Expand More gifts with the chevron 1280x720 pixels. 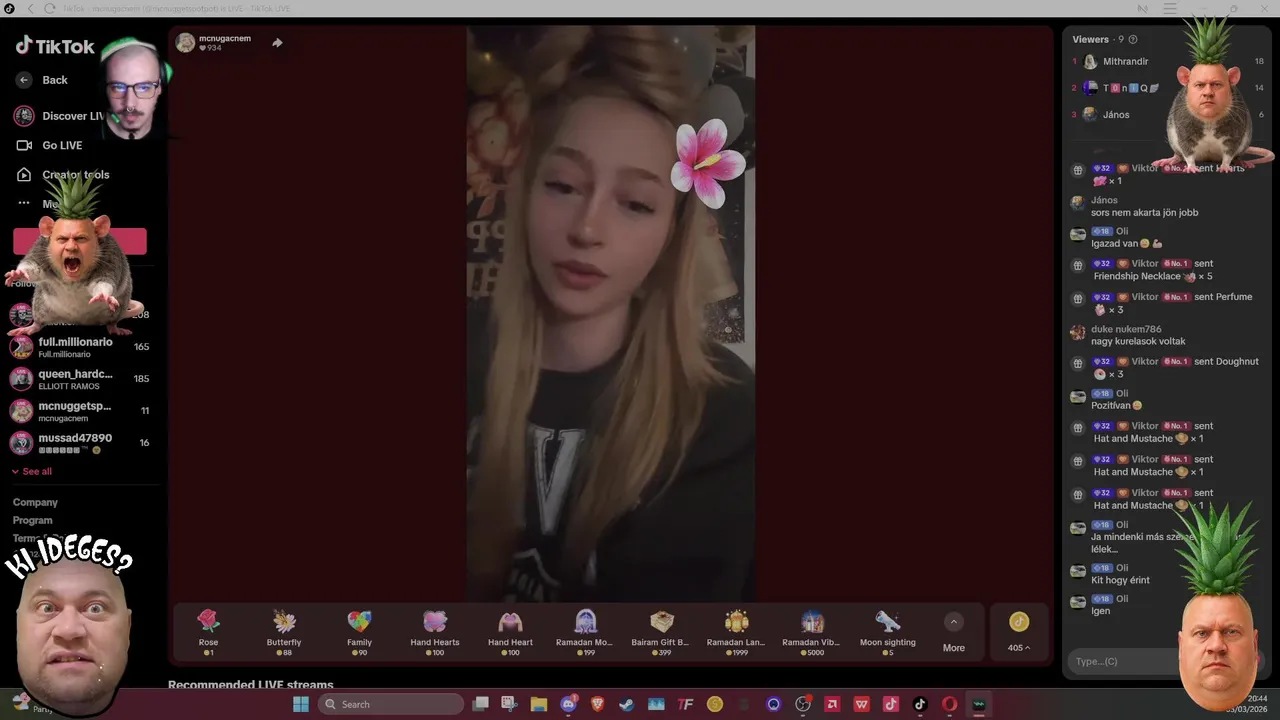point(954,622)
